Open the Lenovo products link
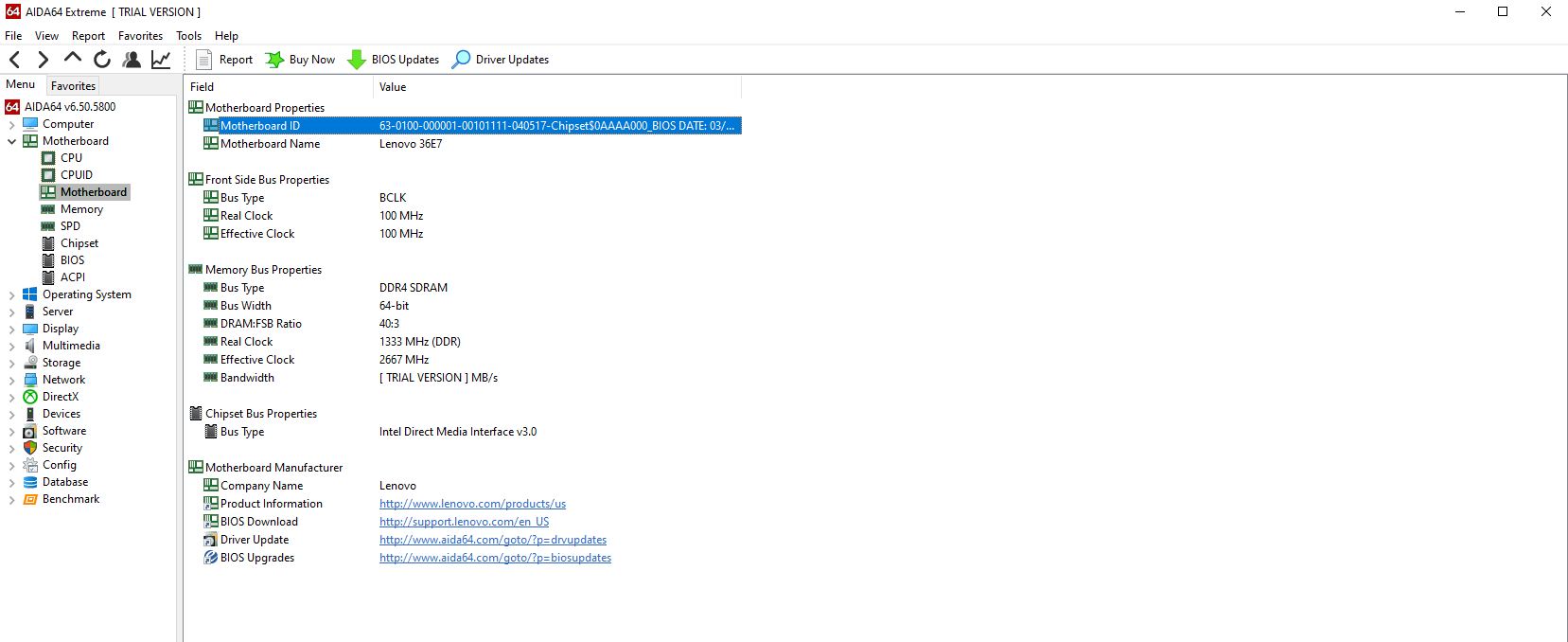Viewport: 1568px width, 642px height. point(472,504)
